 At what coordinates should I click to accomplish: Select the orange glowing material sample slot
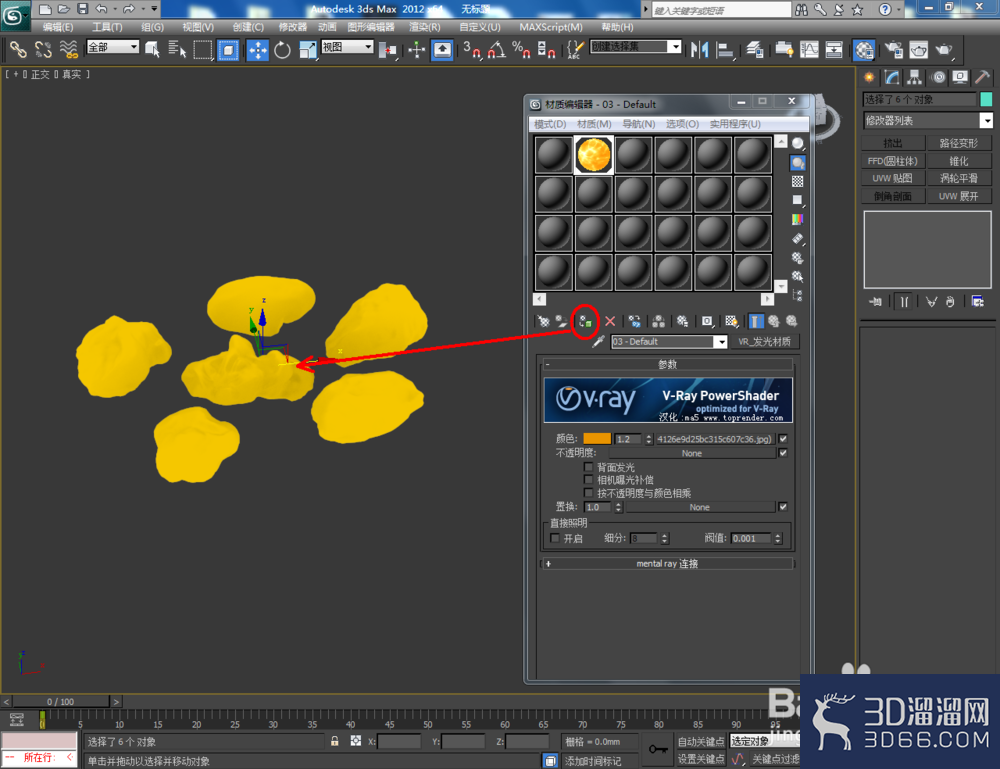click(x=593, y=155)
